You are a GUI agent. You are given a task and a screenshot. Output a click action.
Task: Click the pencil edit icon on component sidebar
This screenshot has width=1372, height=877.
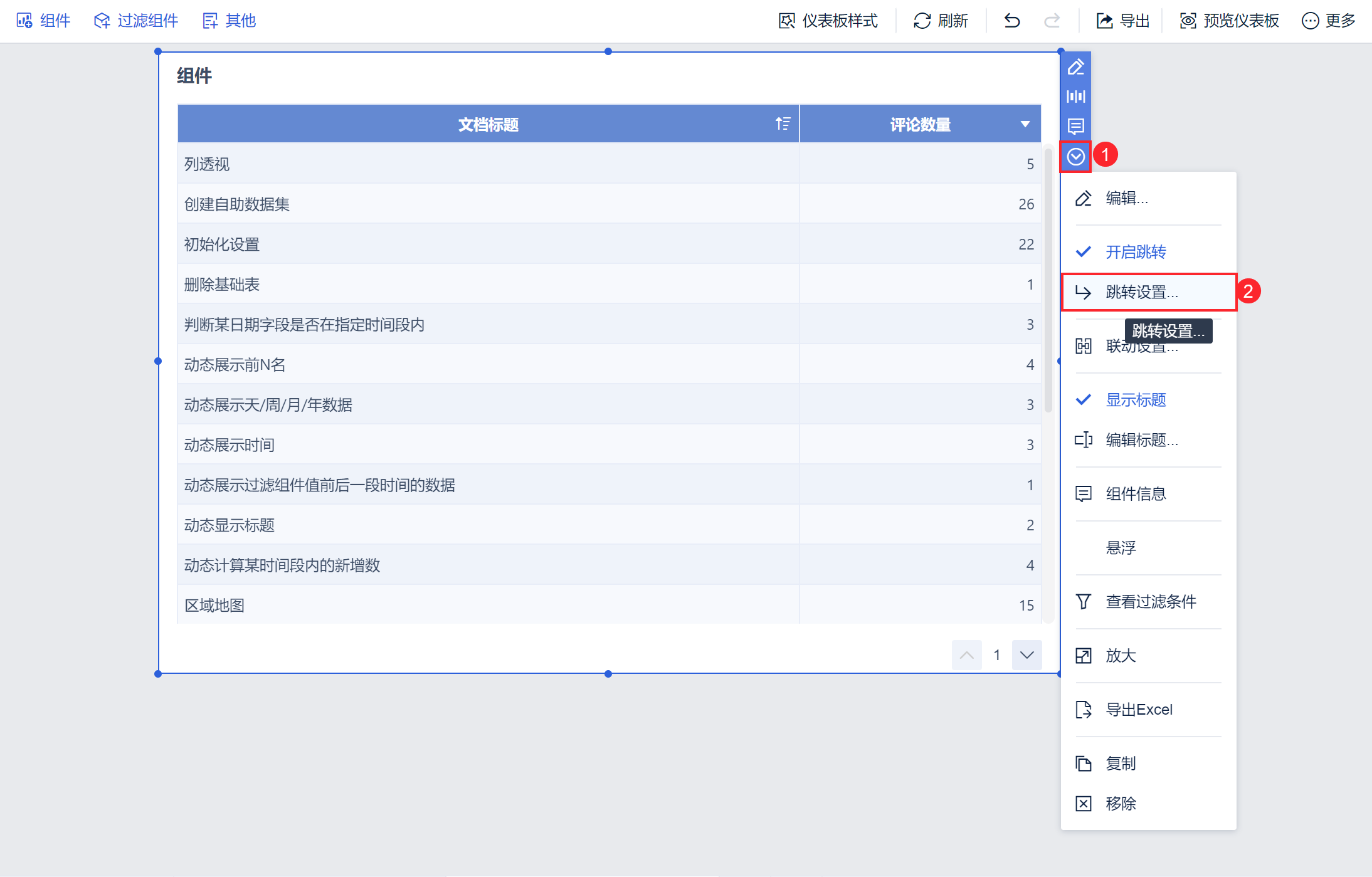pyautogui.click(x=1075, y=67)
